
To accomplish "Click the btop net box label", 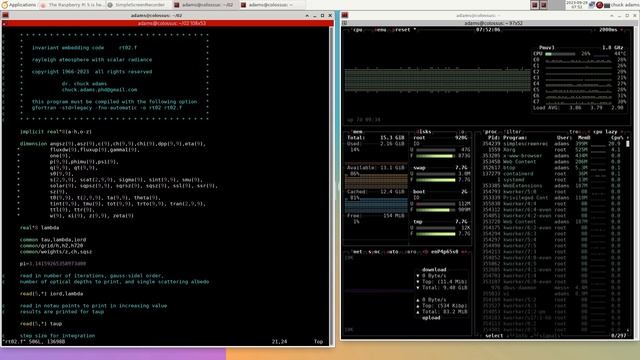I will tap(357, 252).
